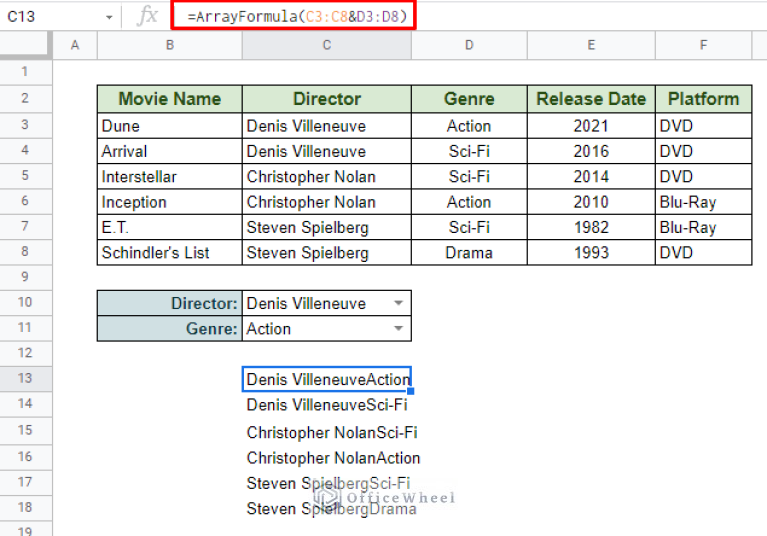
Task: Click the select-all corner box
Action: pyautogui.click(x=25, y=46)
